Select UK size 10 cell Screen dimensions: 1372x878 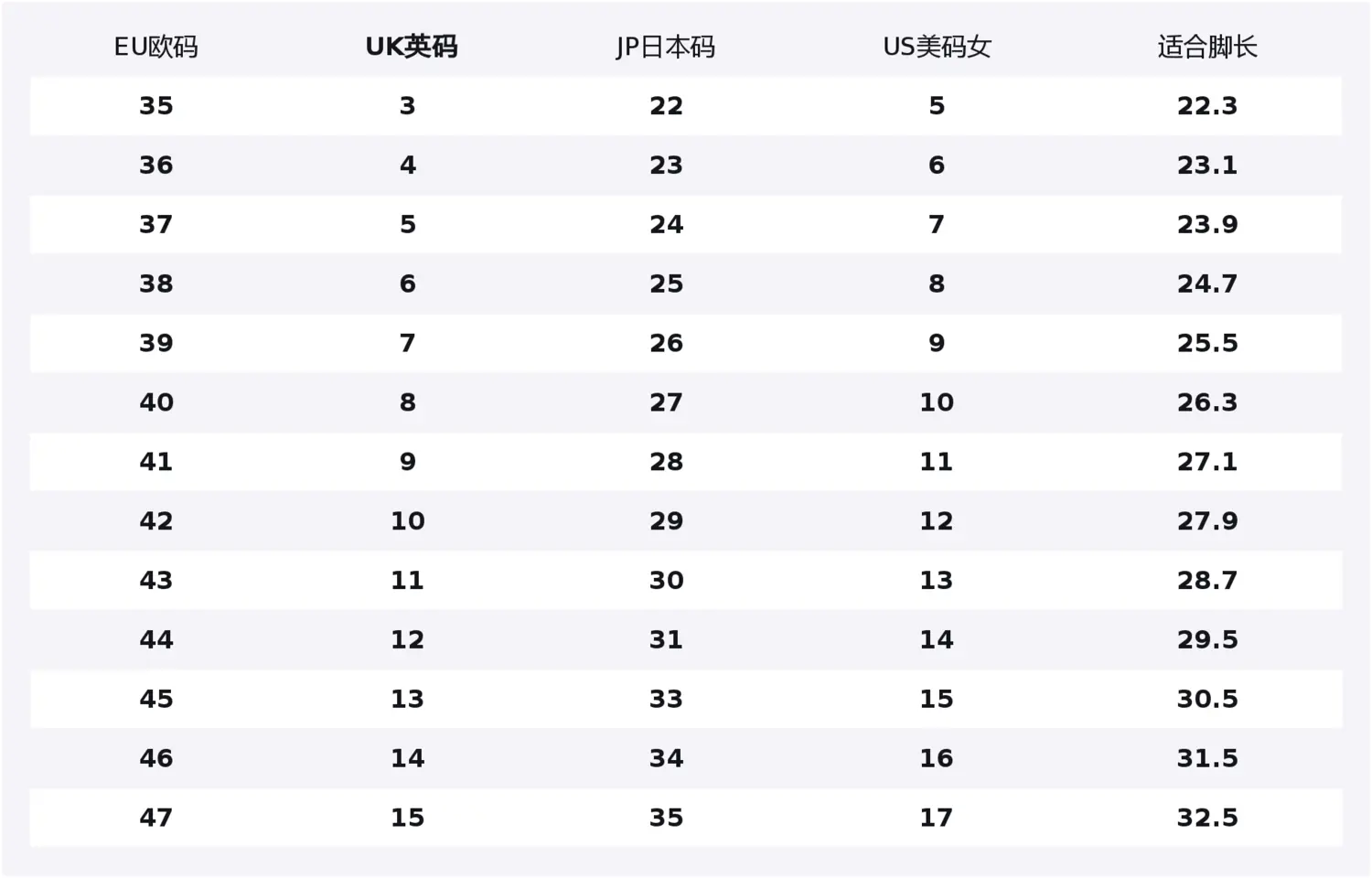pyautogui.click(x=408, y=521)
